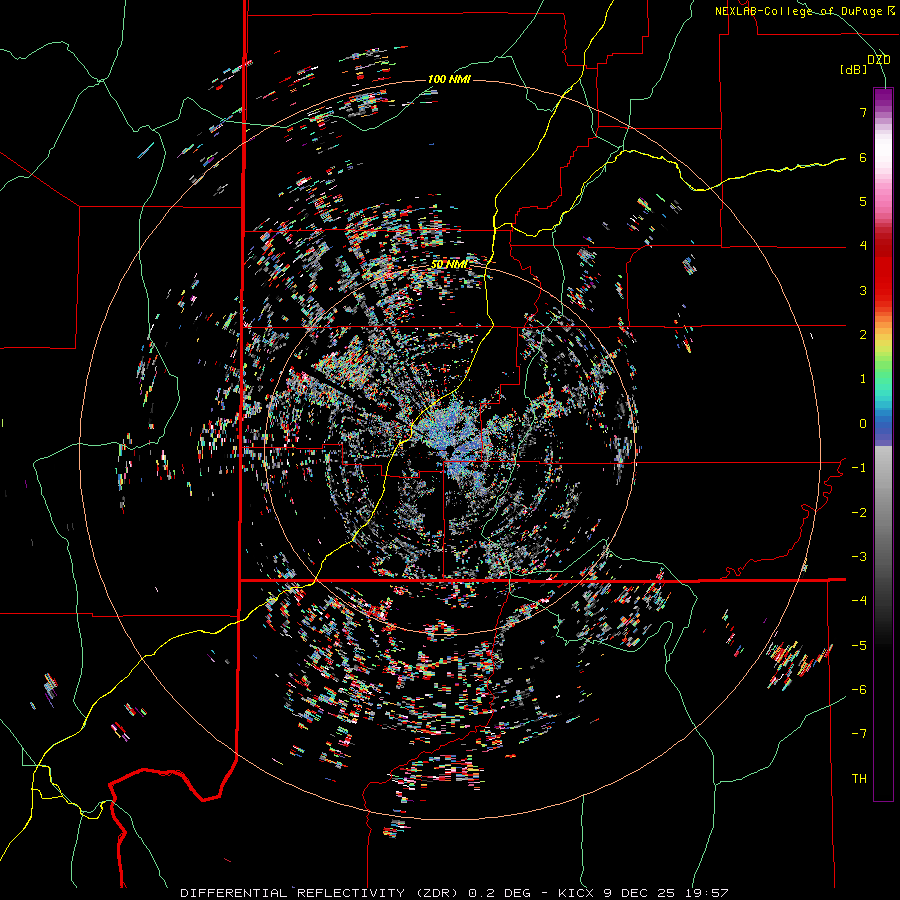Click the -6 value on the scale
The image size is (900, 900).
pyautogui.click(x=859, y=690)
